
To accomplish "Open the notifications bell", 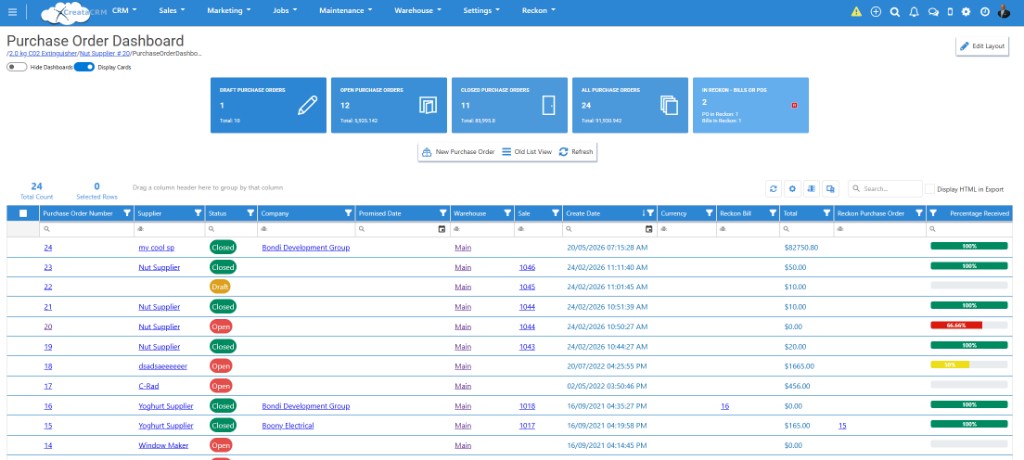I will tap(914, 12).
